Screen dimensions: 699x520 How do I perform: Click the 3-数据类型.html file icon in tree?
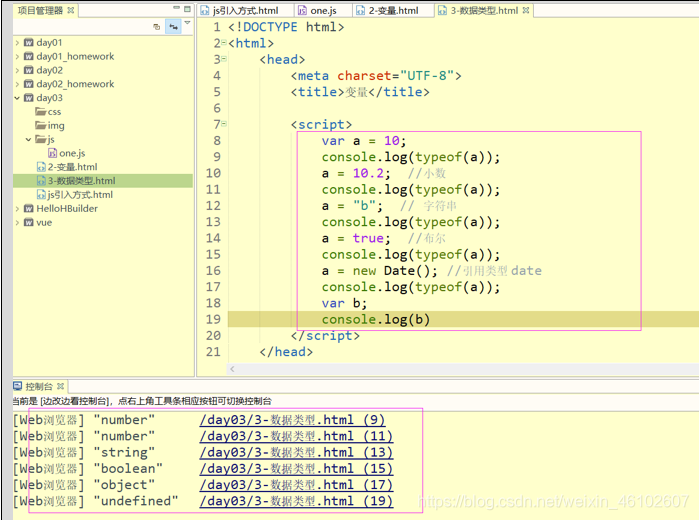[x=41, y=181]
